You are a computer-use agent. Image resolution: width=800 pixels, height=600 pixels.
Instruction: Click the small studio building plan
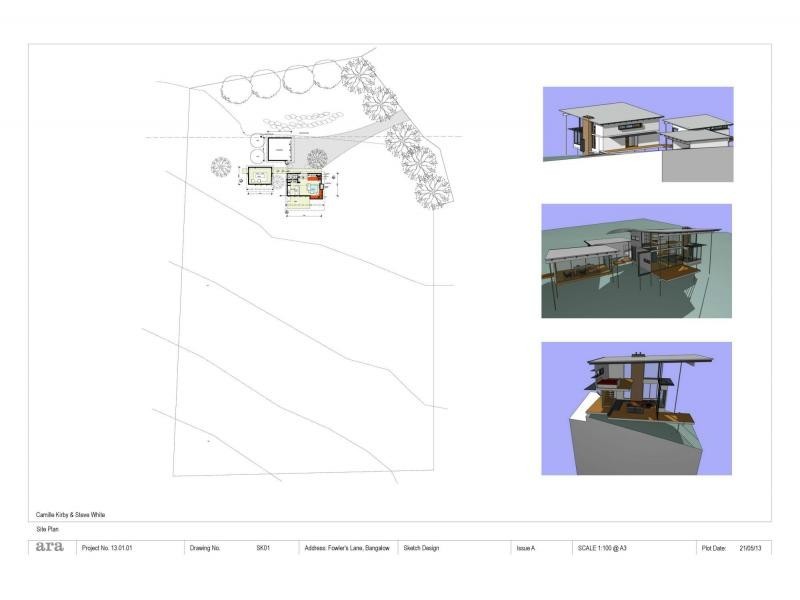tap(261, 177)
